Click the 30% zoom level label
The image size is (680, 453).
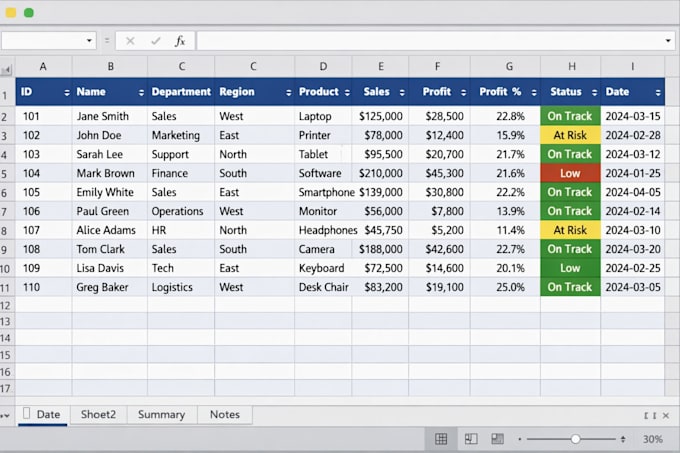[x=652, y=439]
